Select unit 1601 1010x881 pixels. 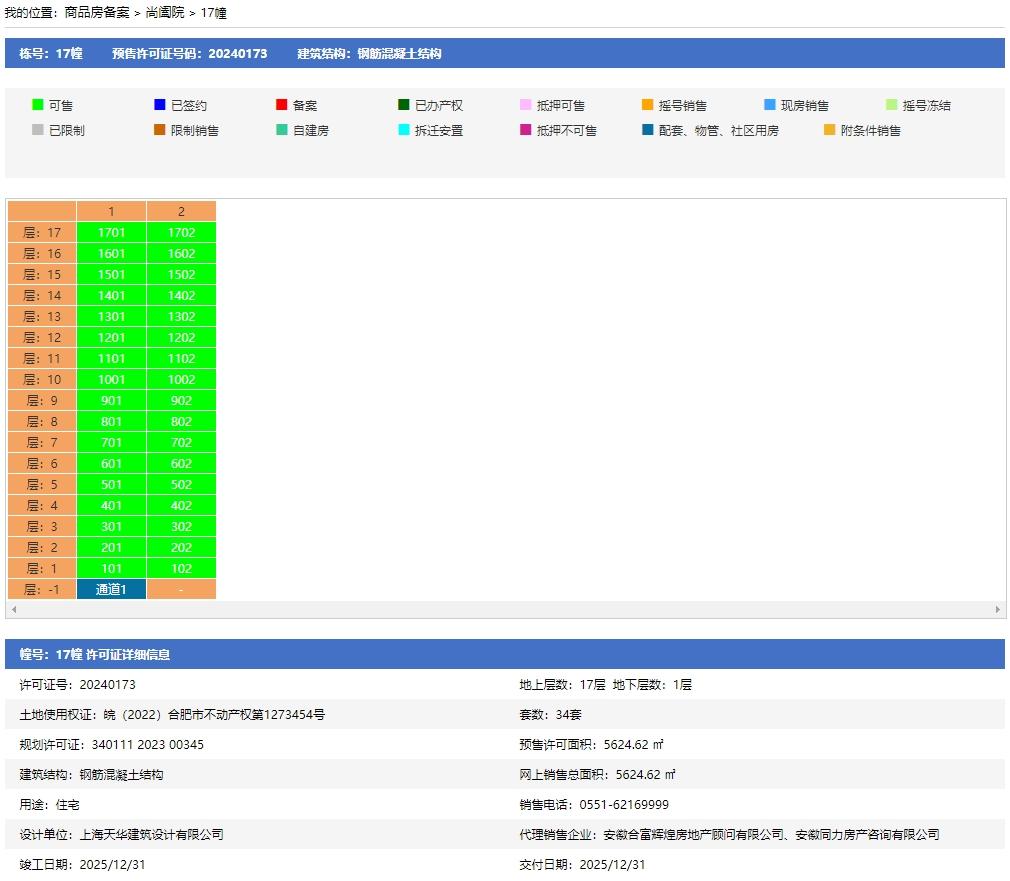click(111, 254)
